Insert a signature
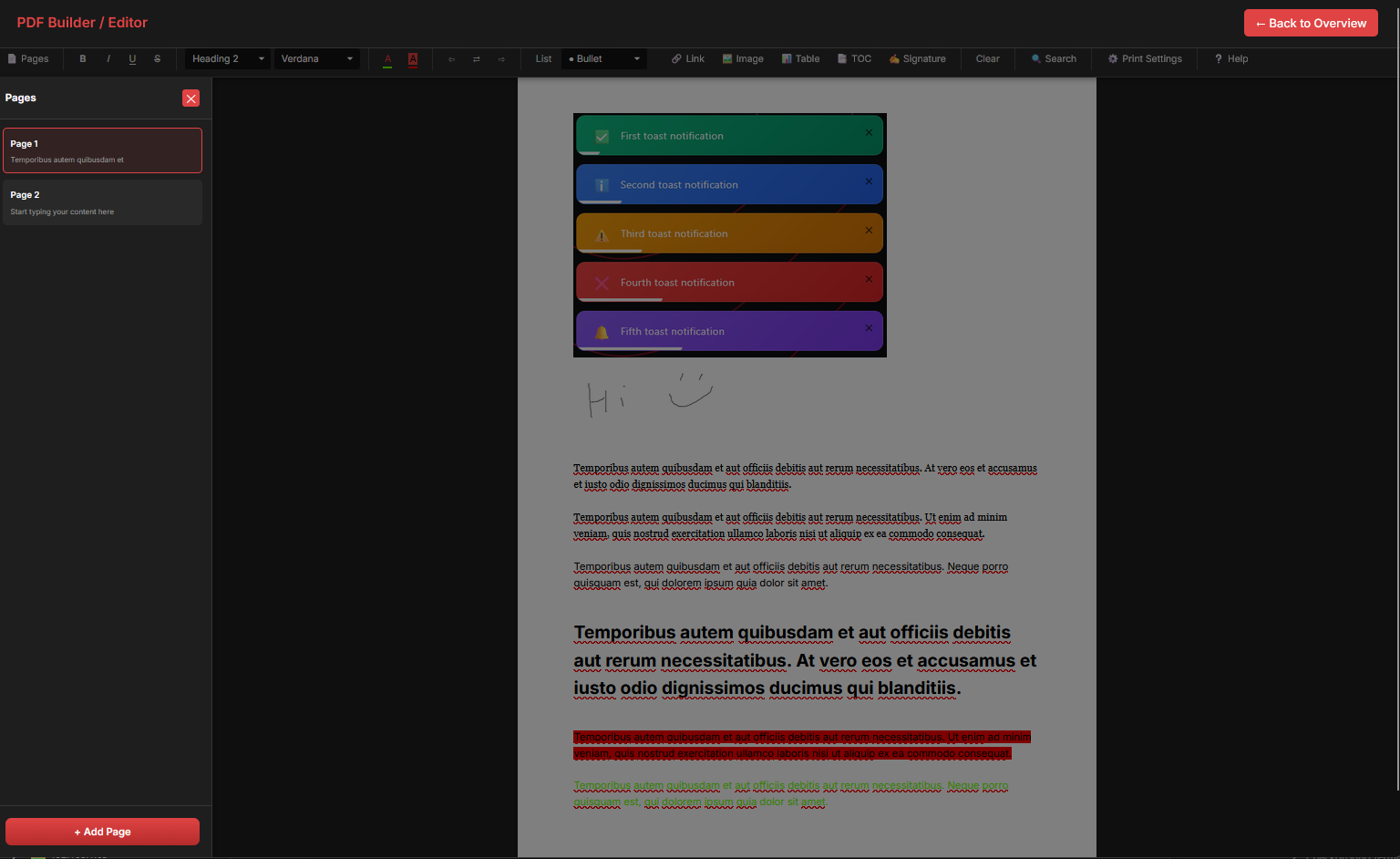The image size is (1400, 859). pos(918,59)
